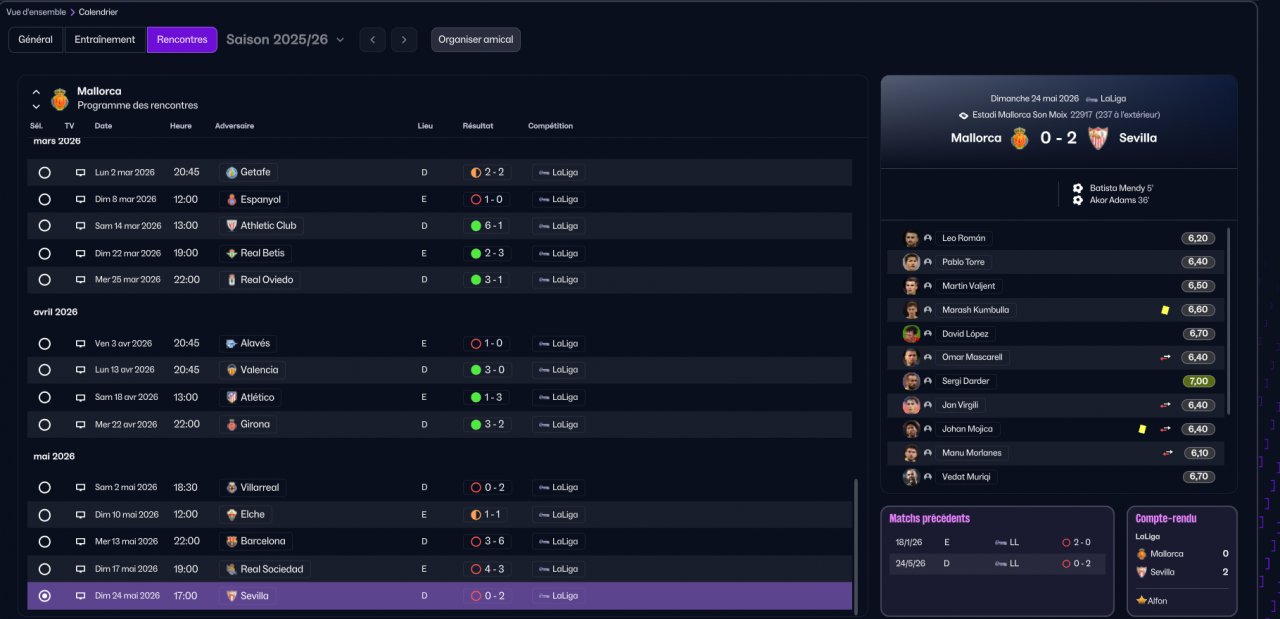
Task: Click the TV icon on the Getafe row
Action: [80, 172]
